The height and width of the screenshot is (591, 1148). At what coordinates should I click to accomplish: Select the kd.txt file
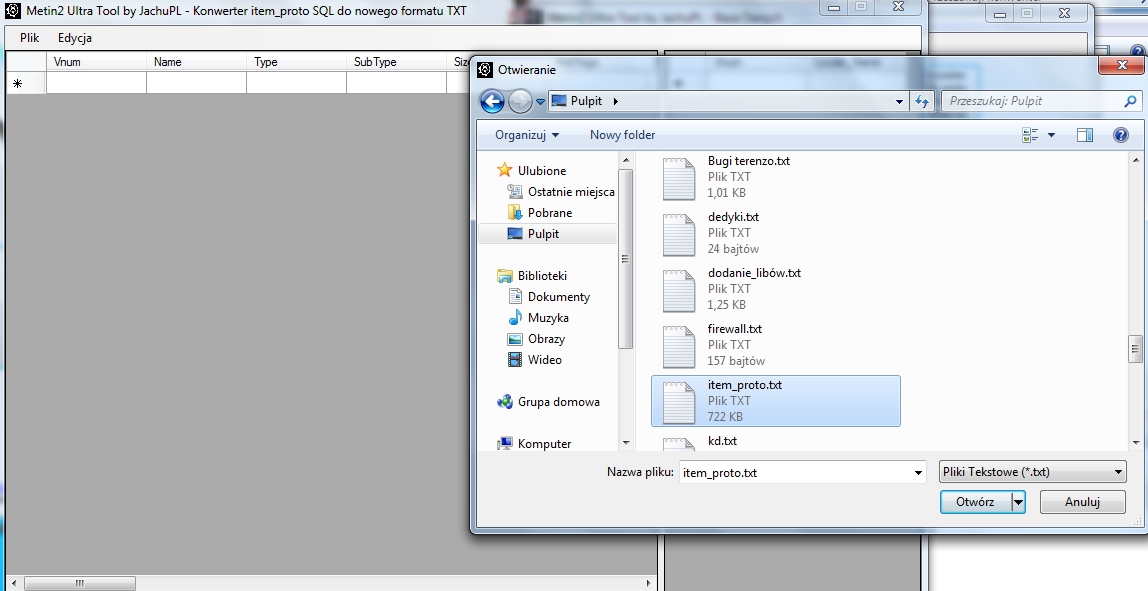(x=722, y=441)
